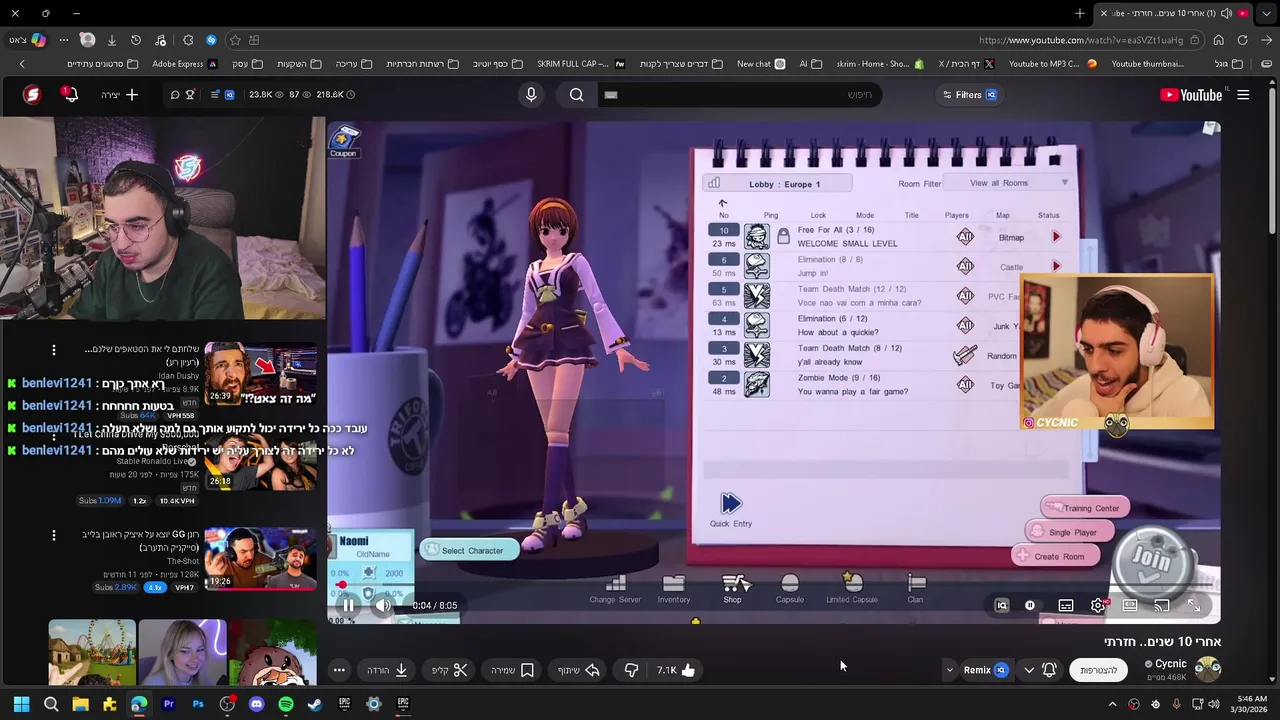Open browser settings and more ellipsis
This screenshot has height=720, width=1280.
pyautogui.click(x=63, y=40)
